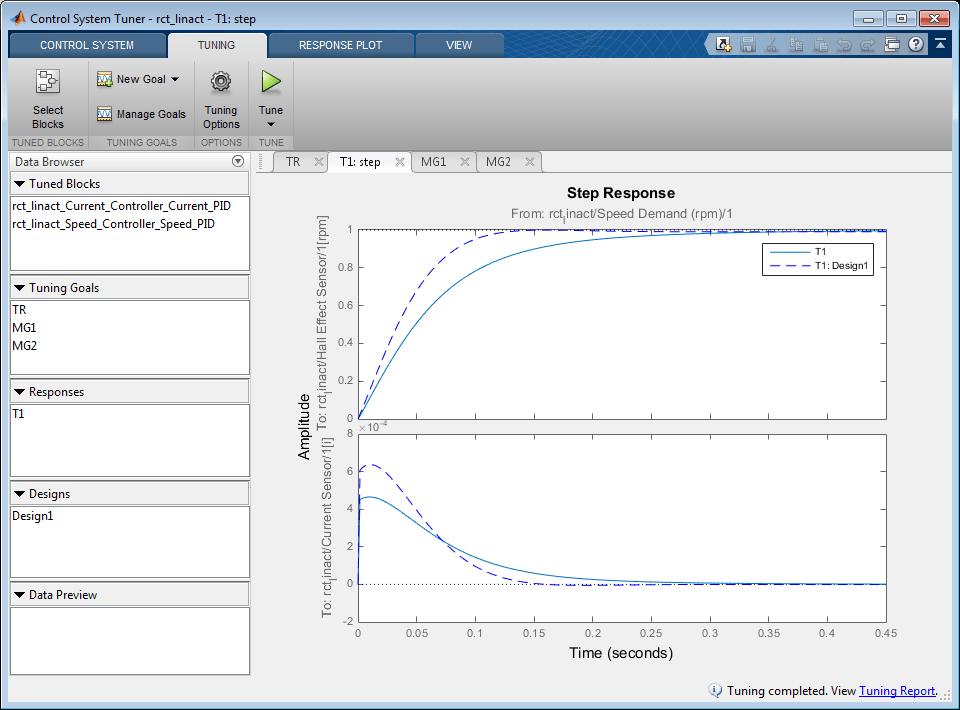Select the MG2 plot tab
960x710 pixels.
point(499,162)
